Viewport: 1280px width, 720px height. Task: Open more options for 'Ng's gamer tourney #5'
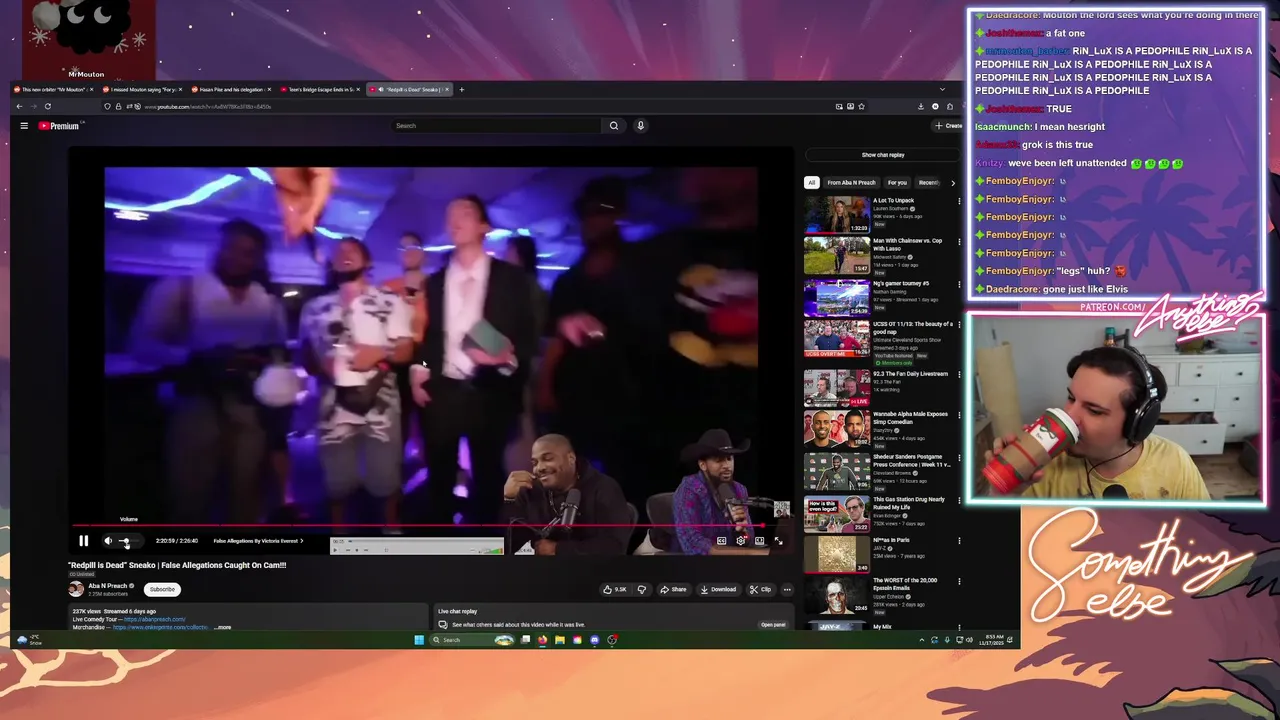[x=959, y=284]
